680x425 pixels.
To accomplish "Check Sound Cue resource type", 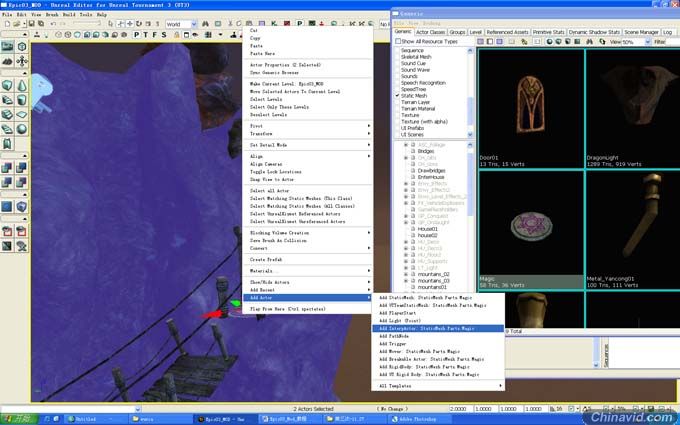I will pyautogui.click(x=397, y=63).
